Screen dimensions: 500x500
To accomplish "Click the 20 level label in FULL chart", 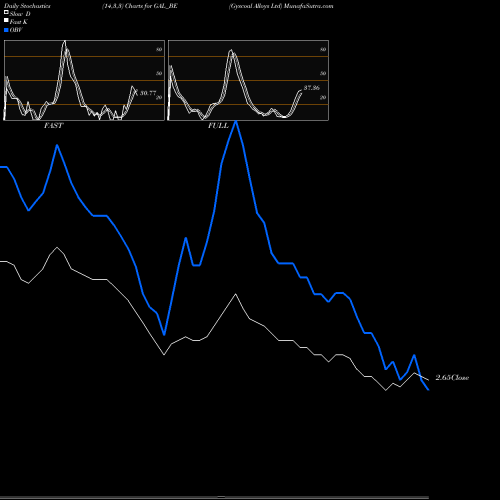I will click(x=323, y=97).
